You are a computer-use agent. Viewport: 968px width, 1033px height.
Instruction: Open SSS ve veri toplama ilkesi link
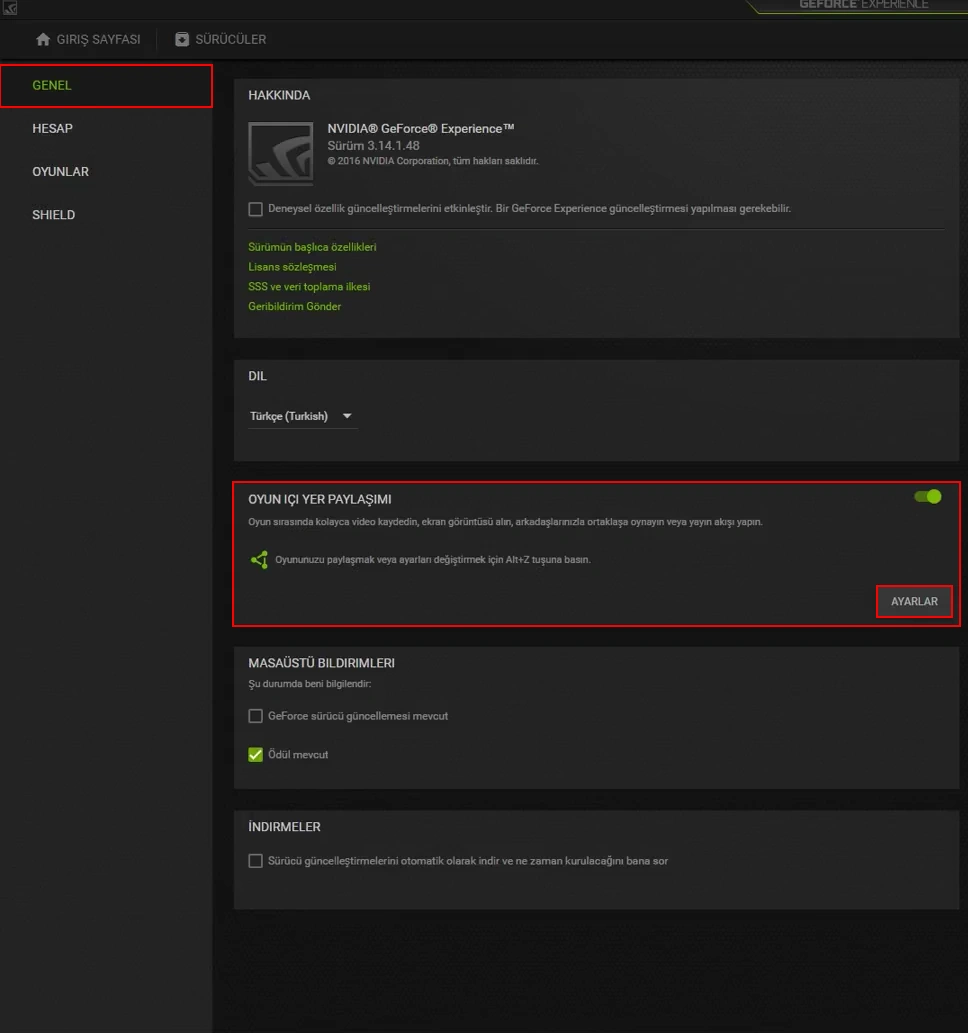tap(309, 287)
